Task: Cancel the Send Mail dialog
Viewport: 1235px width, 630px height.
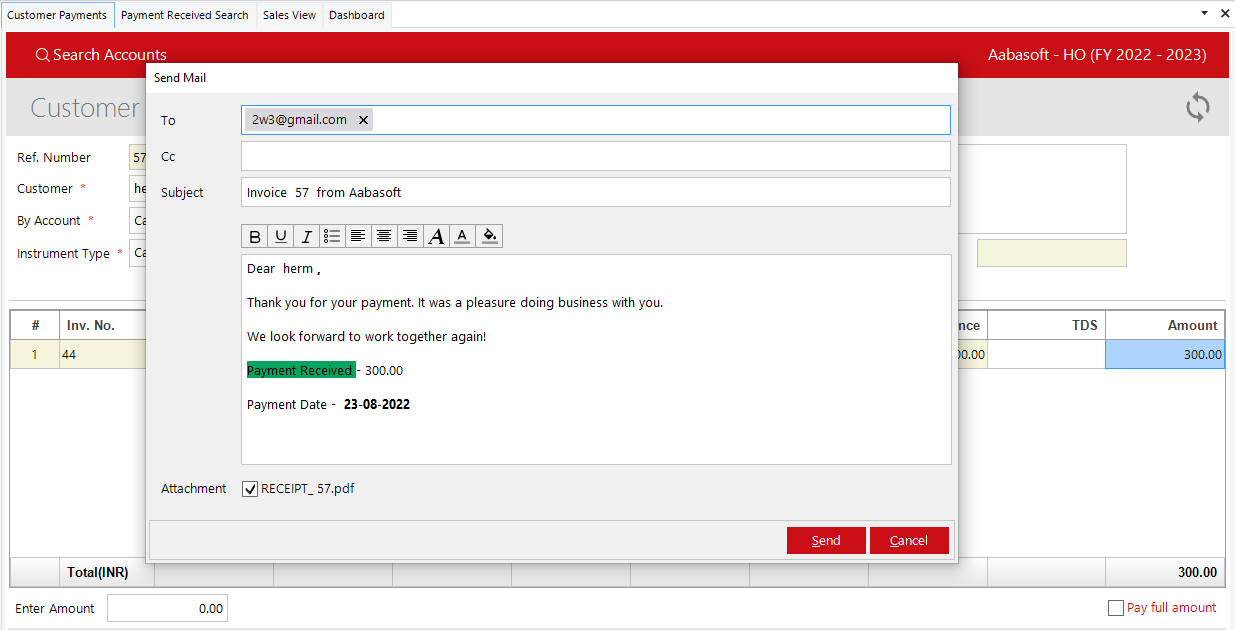Action: click(x=909, y=540)
